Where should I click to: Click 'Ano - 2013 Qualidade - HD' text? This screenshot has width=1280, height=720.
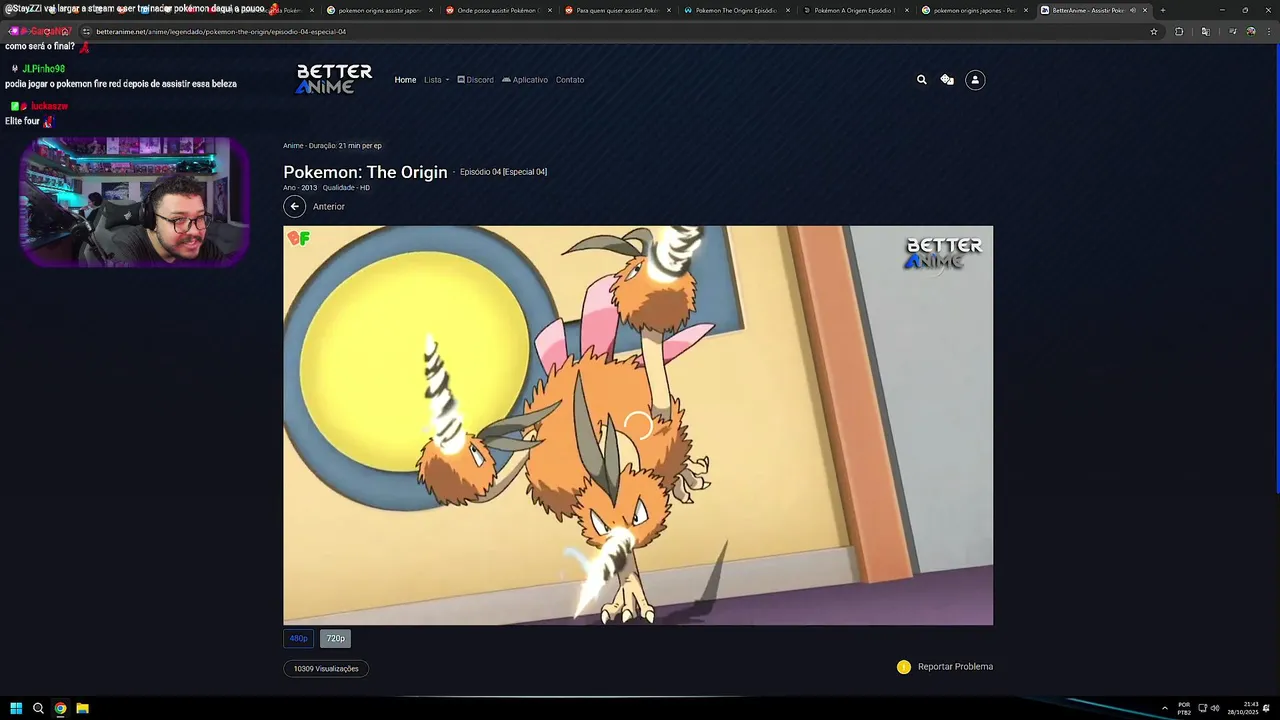tap(326, 188)
